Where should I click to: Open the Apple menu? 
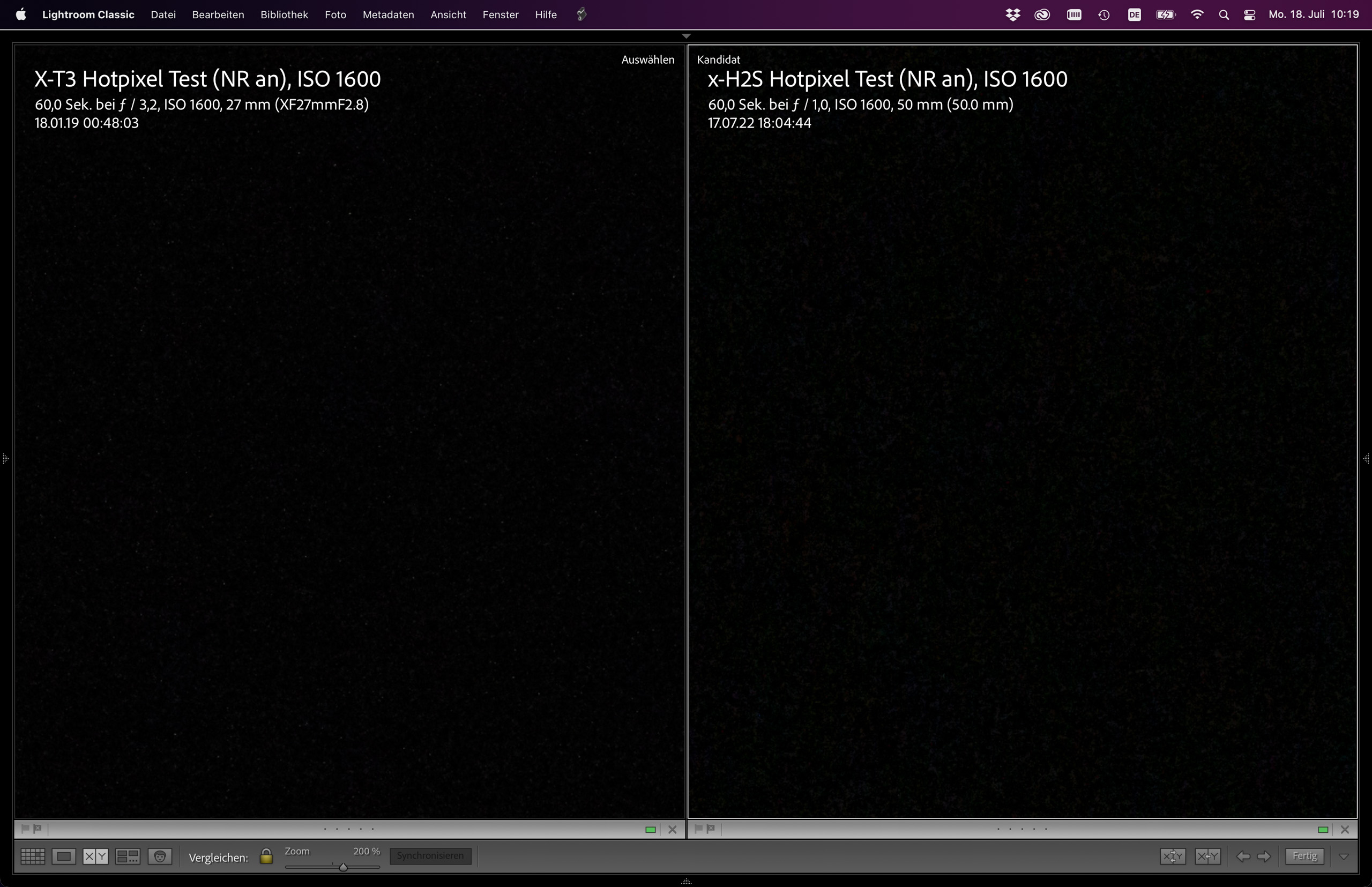21,14
